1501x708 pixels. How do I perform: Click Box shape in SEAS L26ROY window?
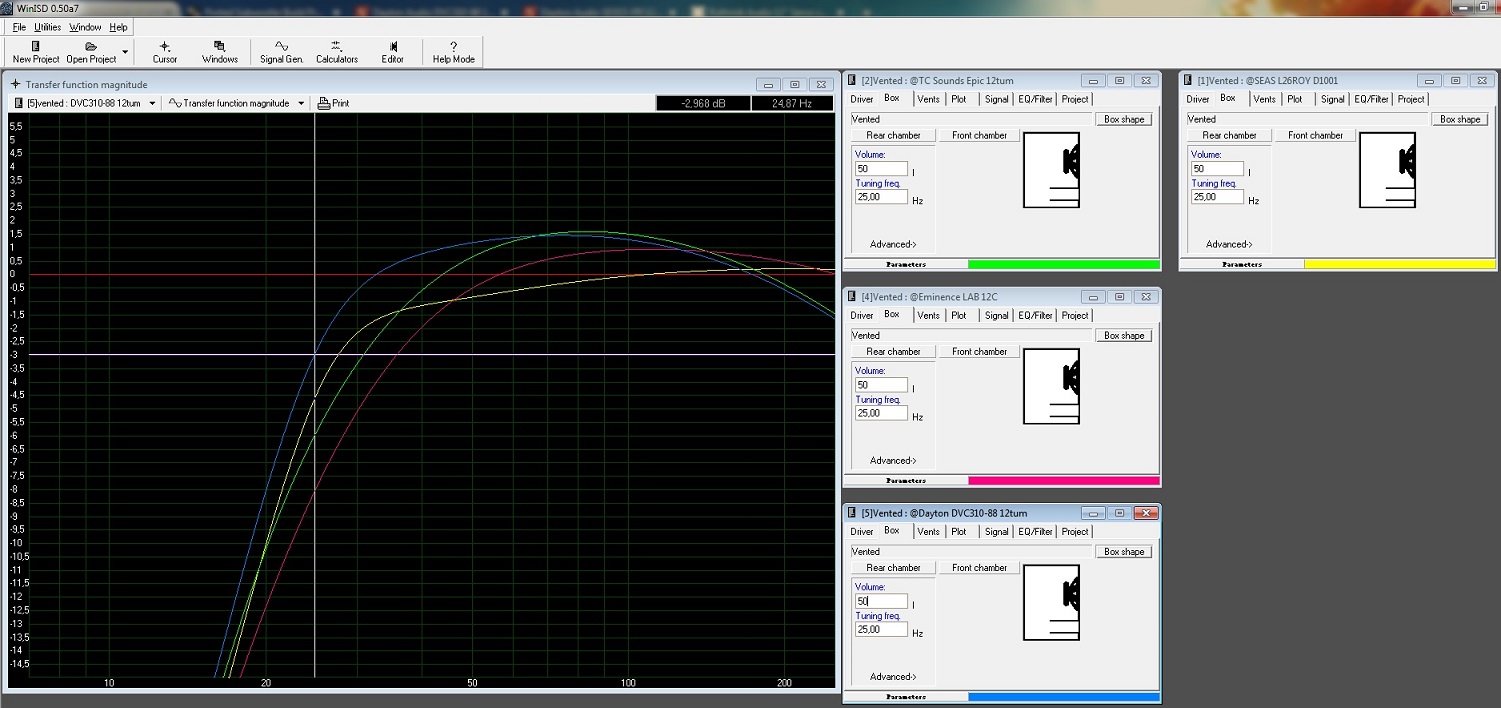coord(1461,119)
